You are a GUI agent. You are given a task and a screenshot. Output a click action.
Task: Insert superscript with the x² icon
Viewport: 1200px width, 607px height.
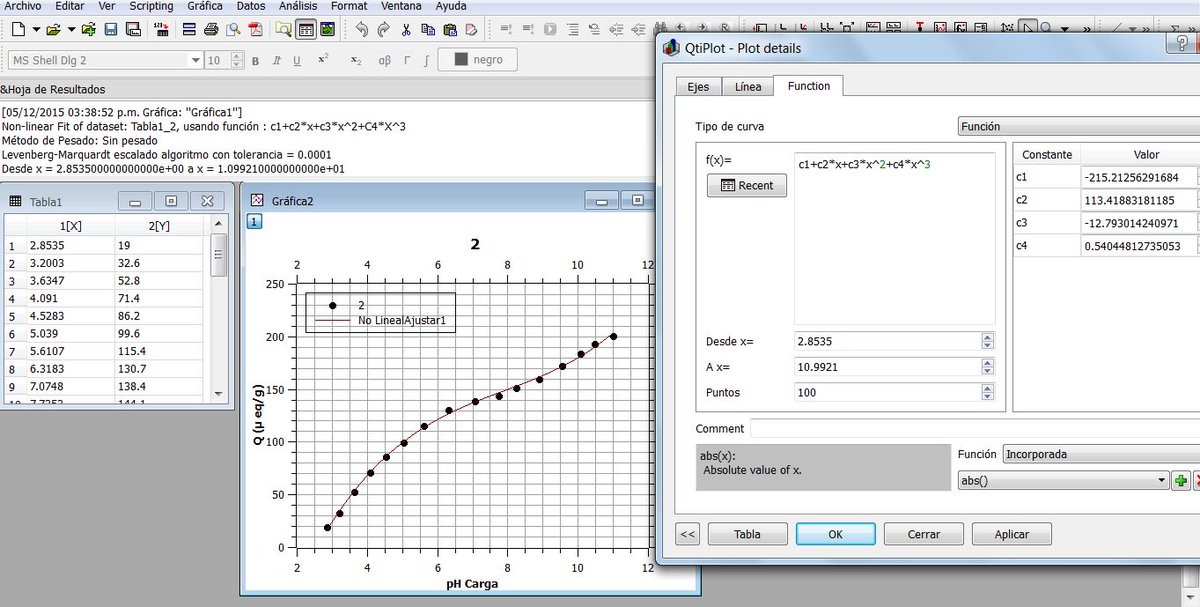coord(323,60)
